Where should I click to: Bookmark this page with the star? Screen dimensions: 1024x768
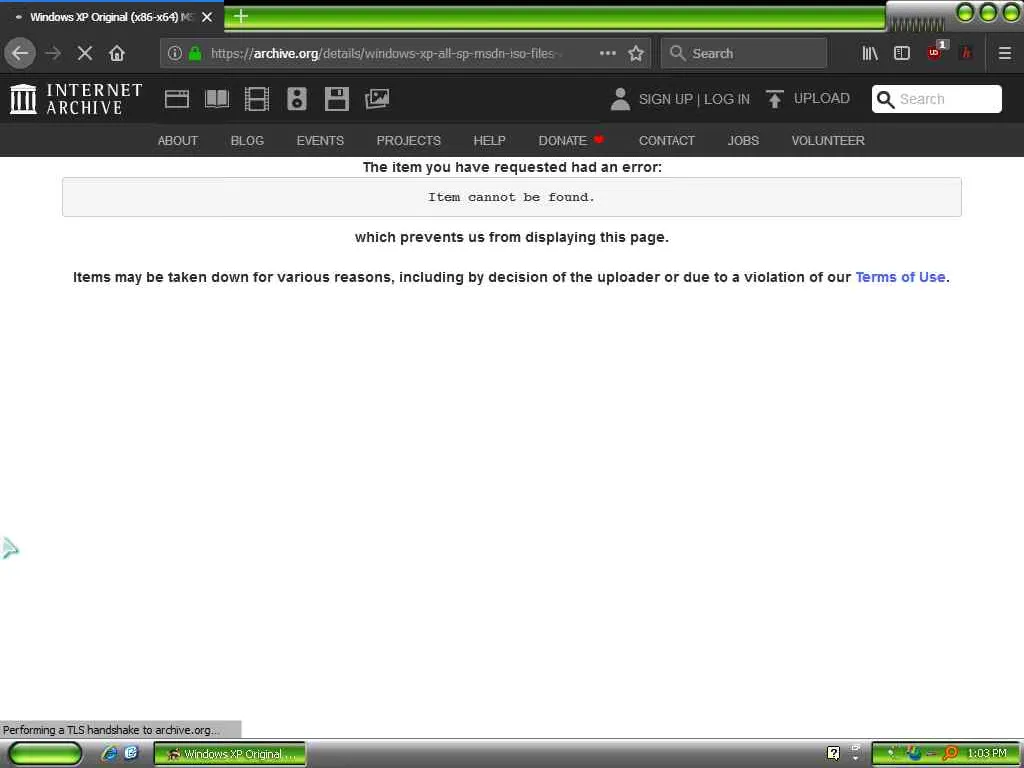click(635, 53)
